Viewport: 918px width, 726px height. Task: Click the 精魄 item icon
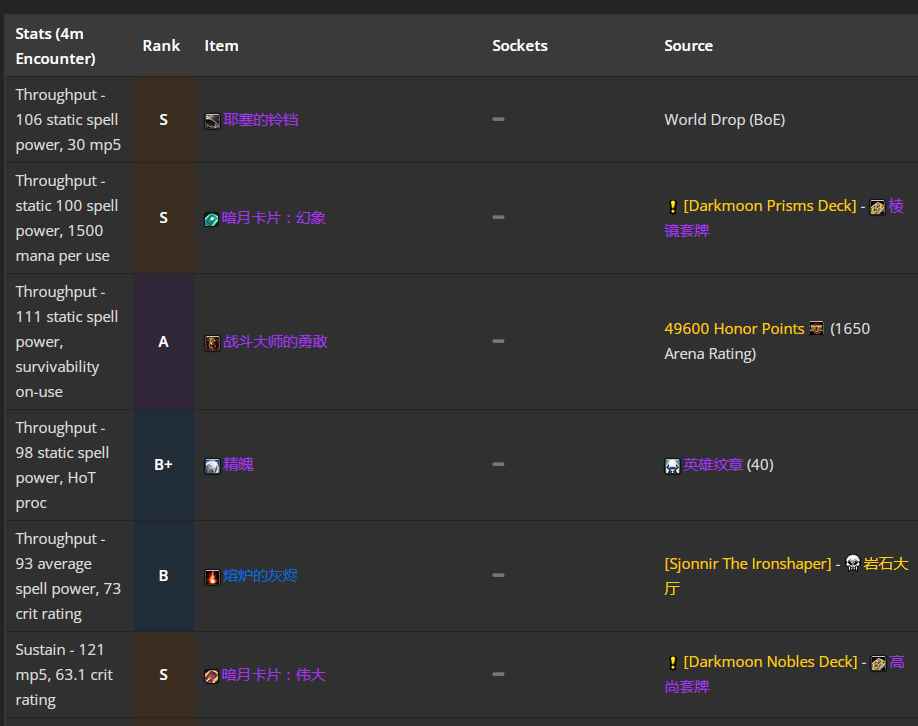[x=212, y=465]
